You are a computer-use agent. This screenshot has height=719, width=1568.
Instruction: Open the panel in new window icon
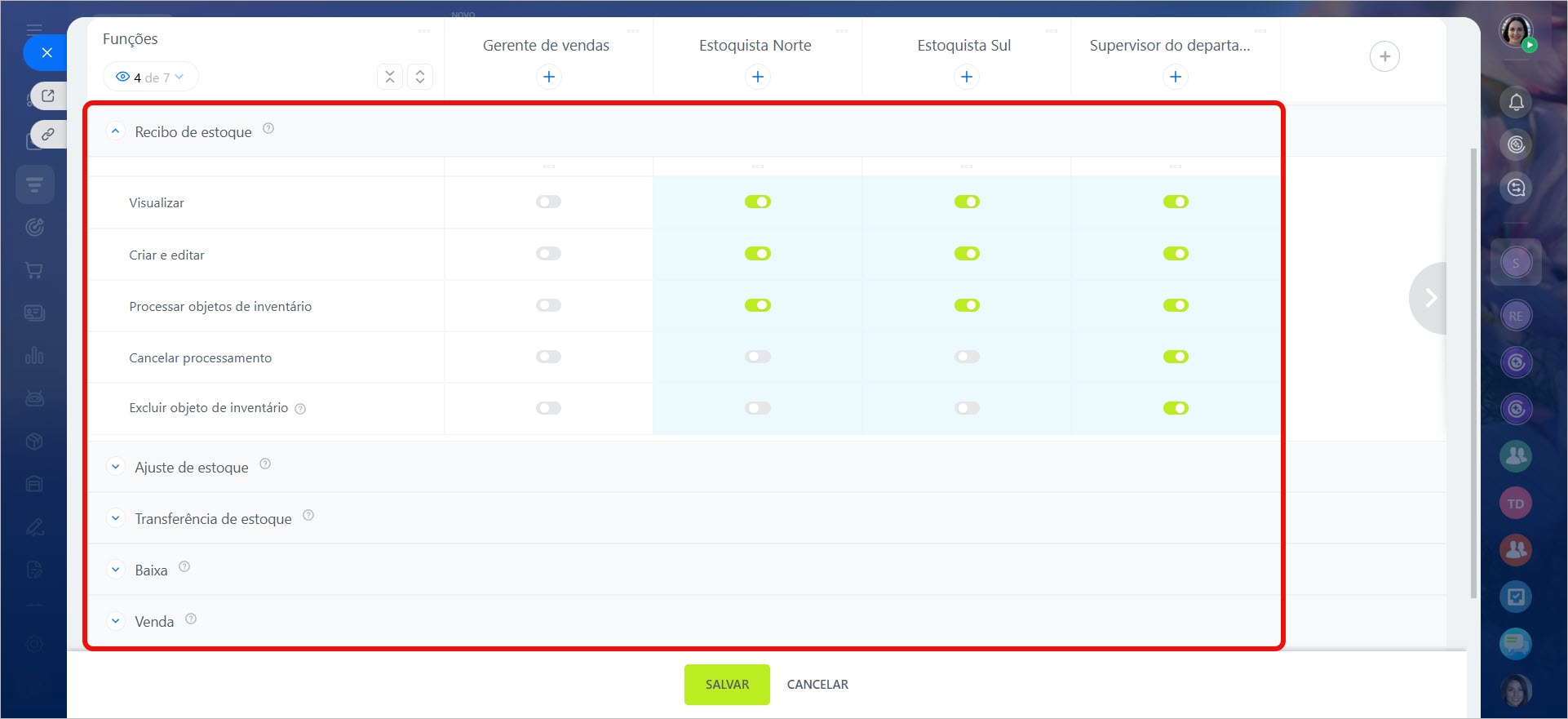click(48, 95)
